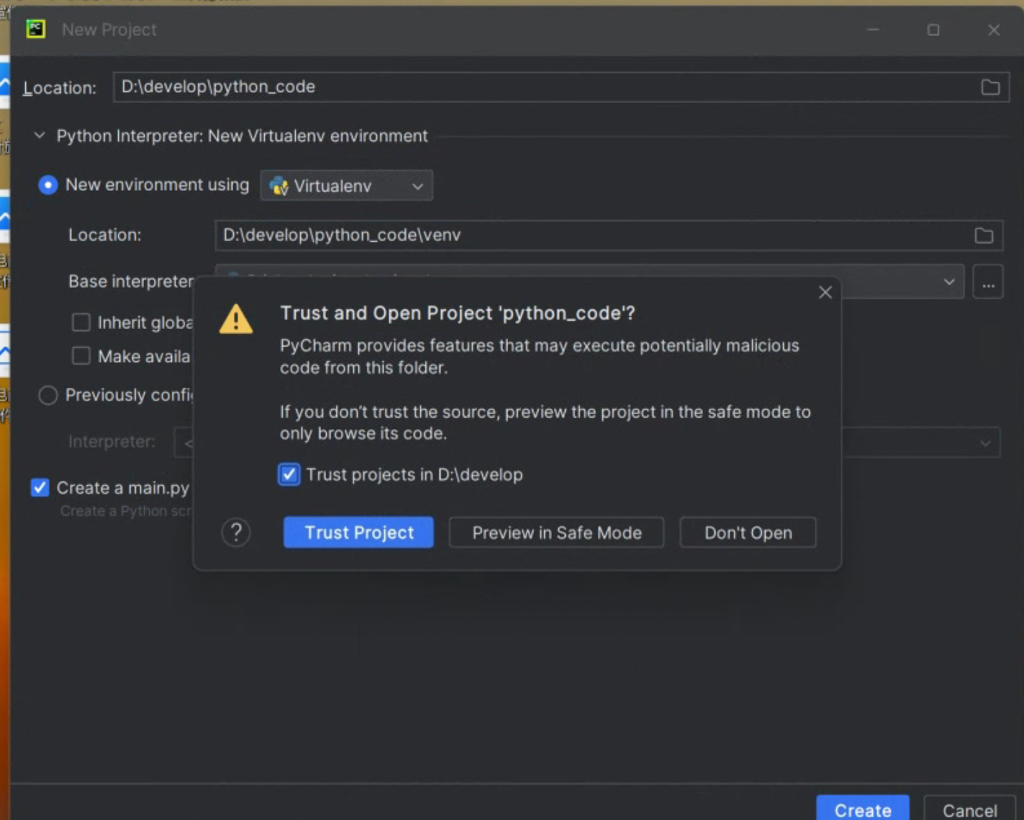Select Previously configured interpreter radio button

pyautogui.click(x=47, y=396)
